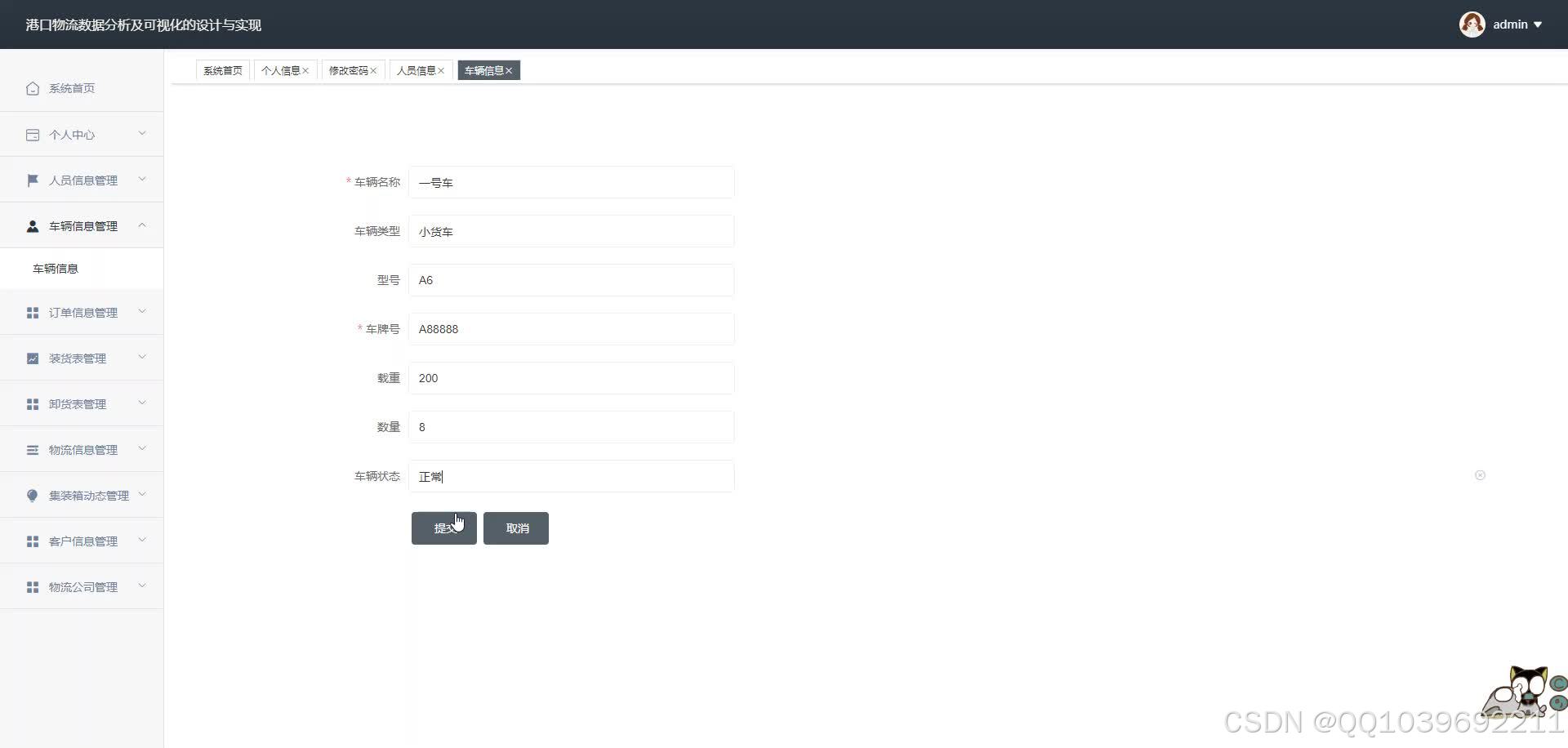Viewport: 1568px width, 748px height.
Task: Click the cartoon cat mascot widget
Action: coord(1524,692)
